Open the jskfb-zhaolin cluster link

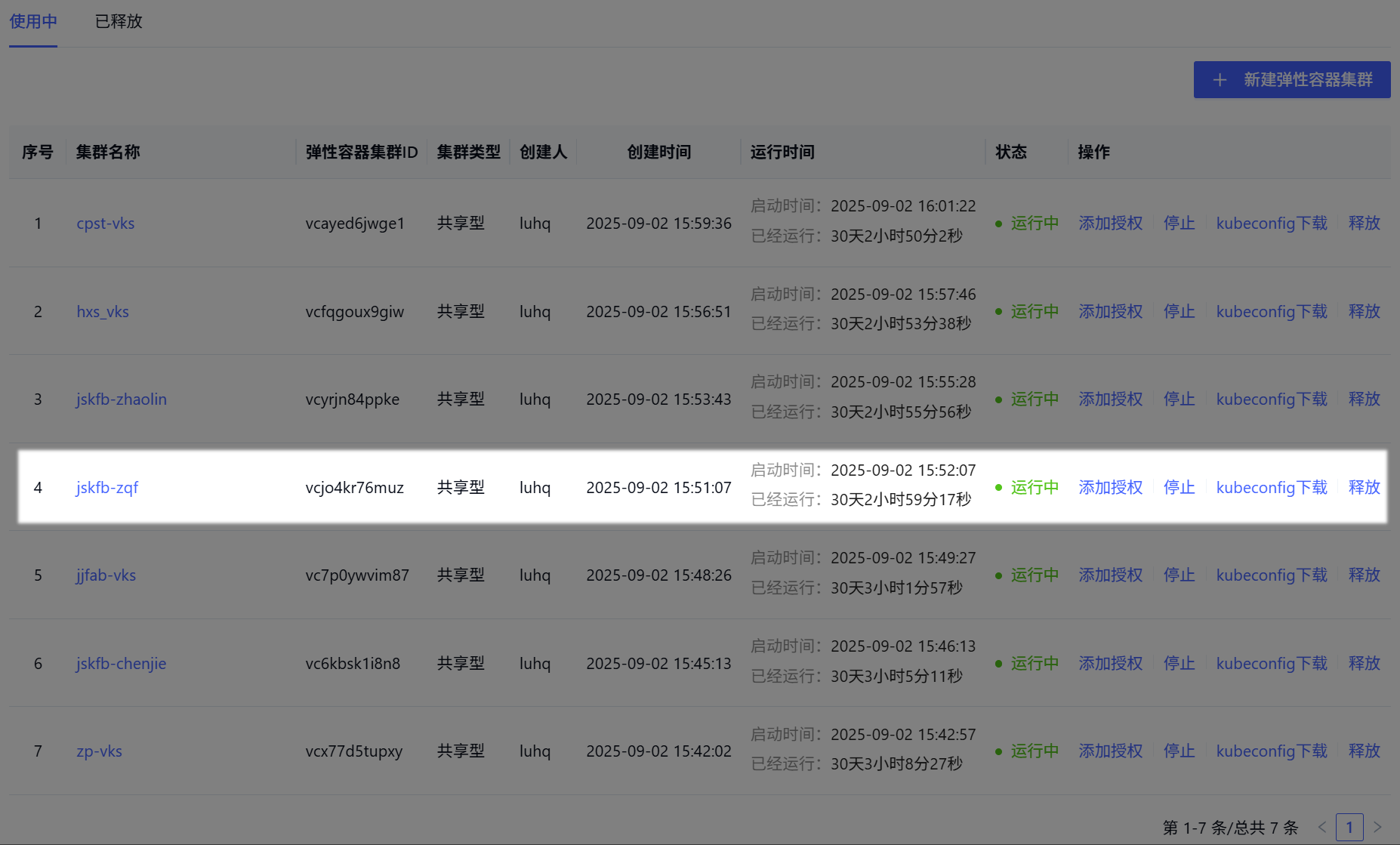pos(122,399)
